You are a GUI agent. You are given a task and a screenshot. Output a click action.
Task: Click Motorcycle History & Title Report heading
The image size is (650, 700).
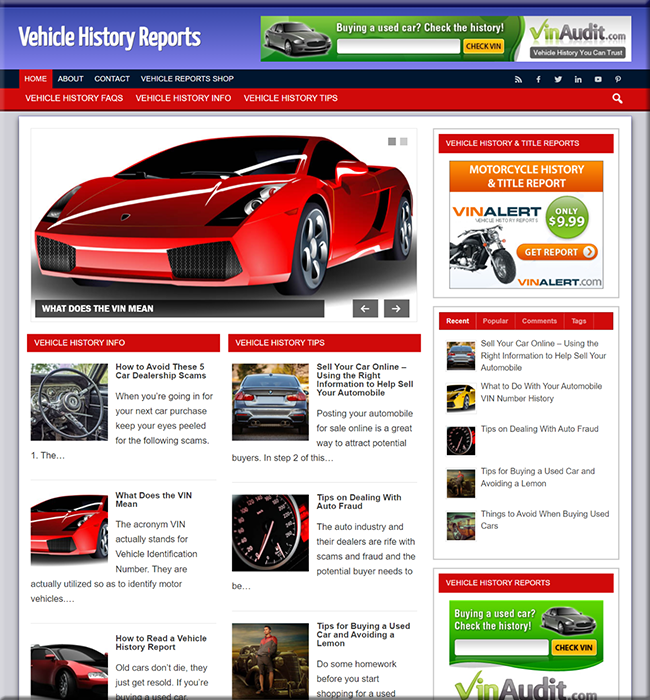coord(526,176)
